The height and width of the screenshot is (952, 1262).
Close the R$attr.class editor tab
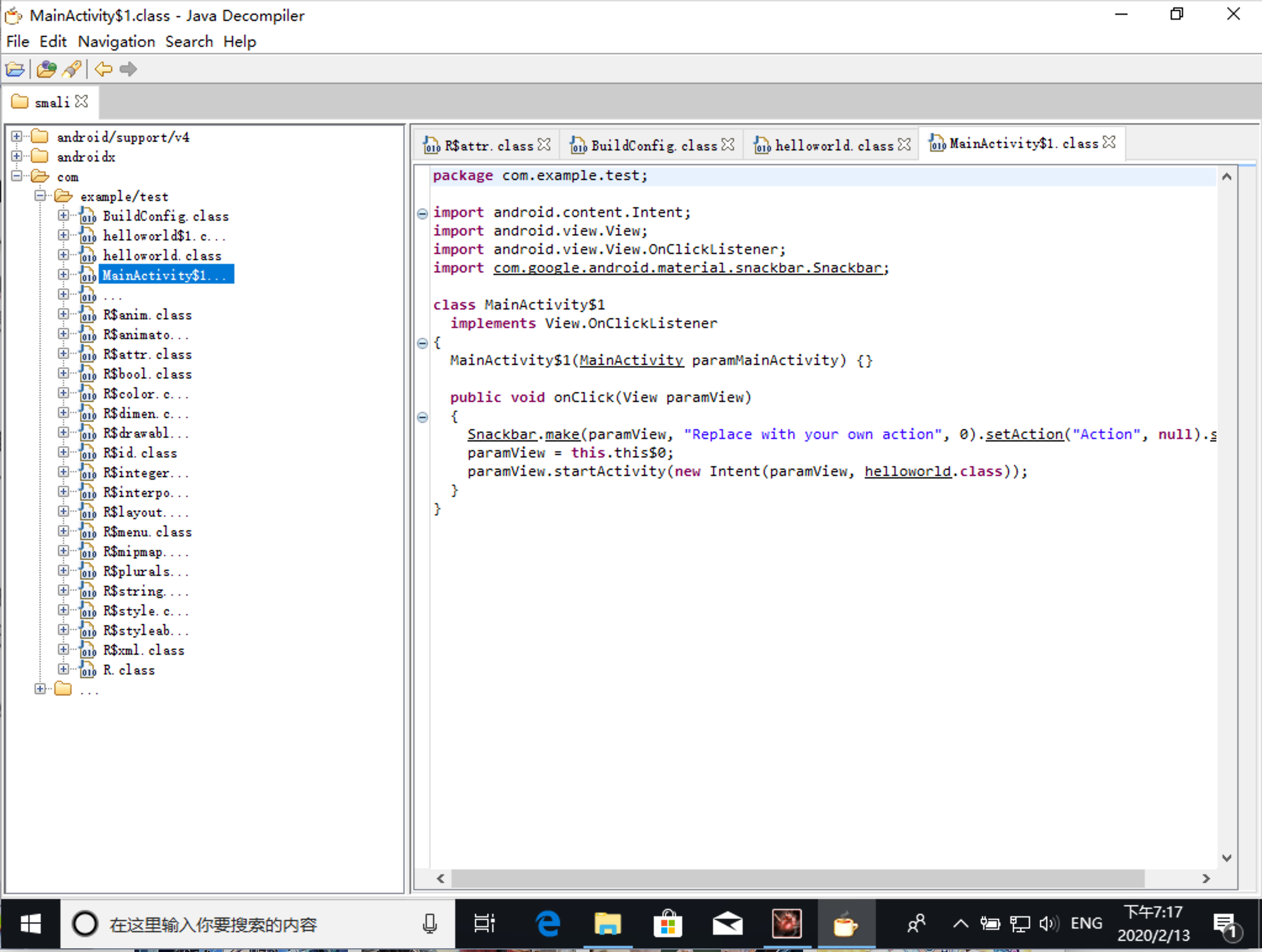pos(544,144)
